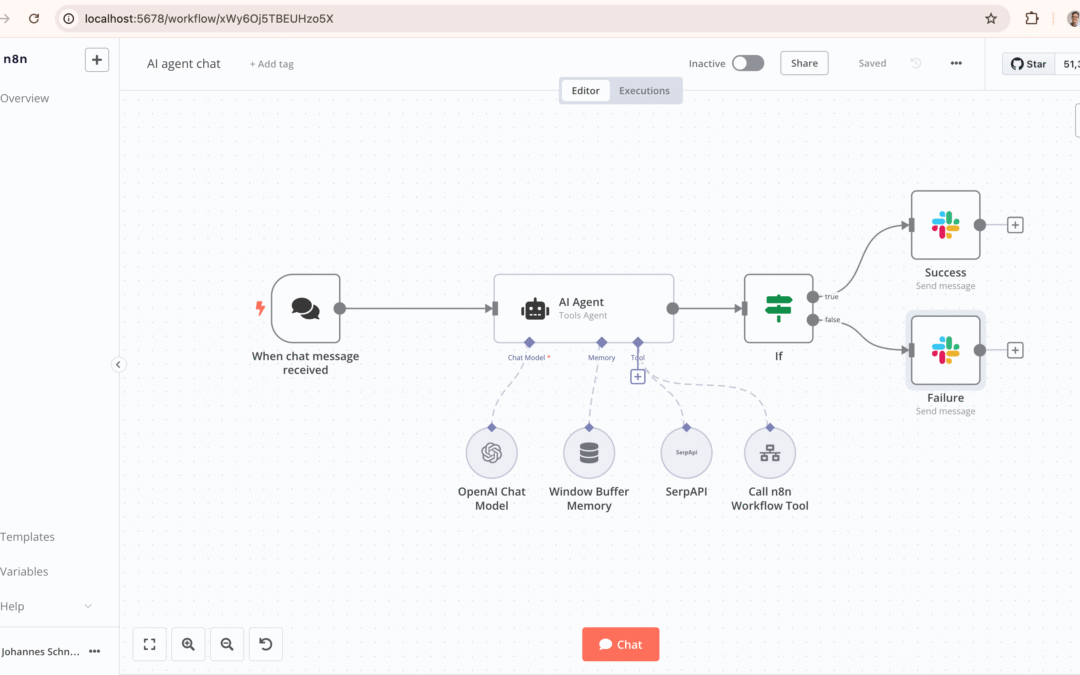The height and width of the screenshot is (675, 1080).
Task: Click the If node's false output connector
Action: [813, 320]
